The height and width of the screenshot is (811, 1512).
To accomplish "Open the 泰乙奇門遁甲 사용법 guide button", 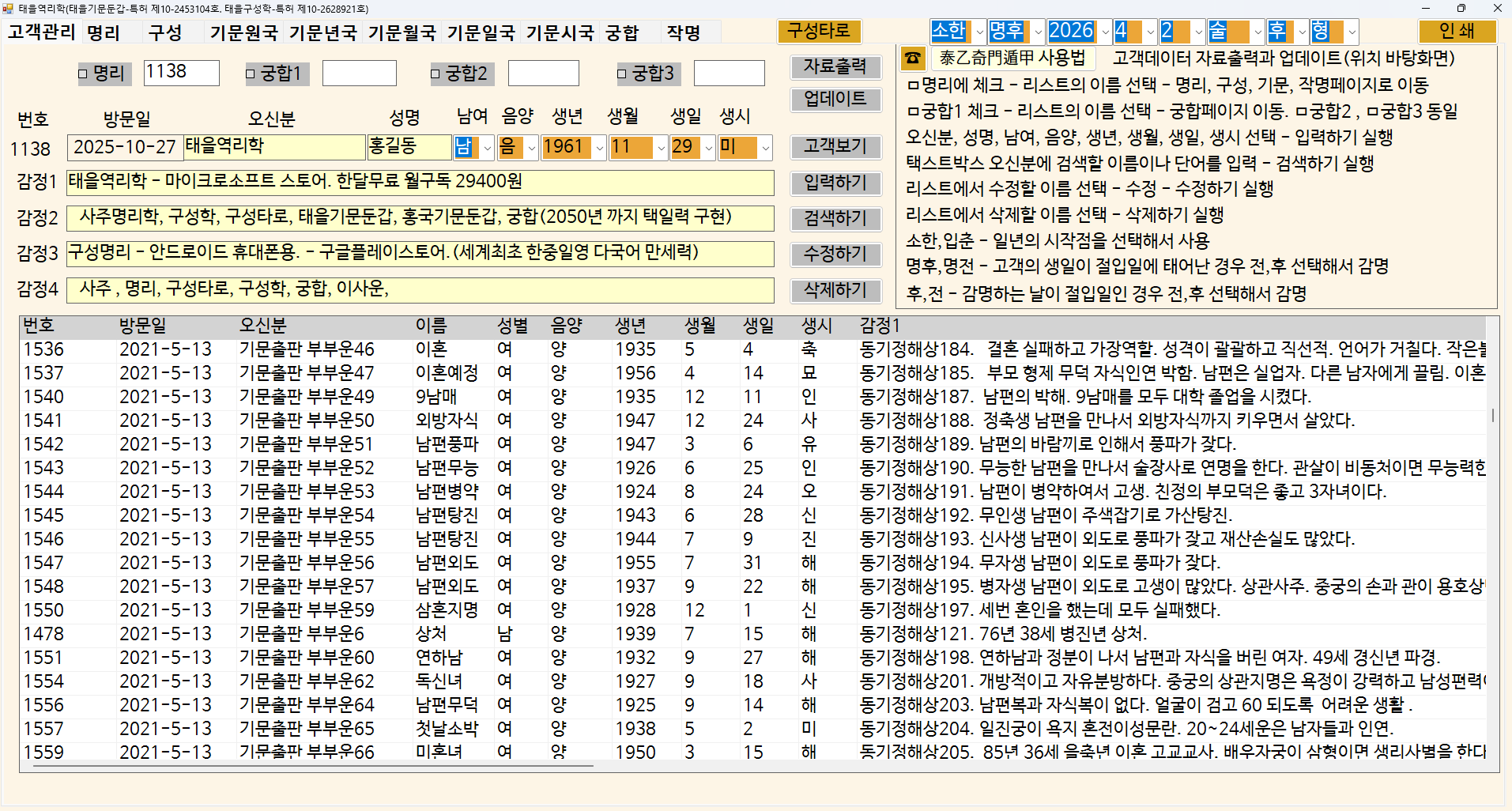I will tap(1012, 58).
